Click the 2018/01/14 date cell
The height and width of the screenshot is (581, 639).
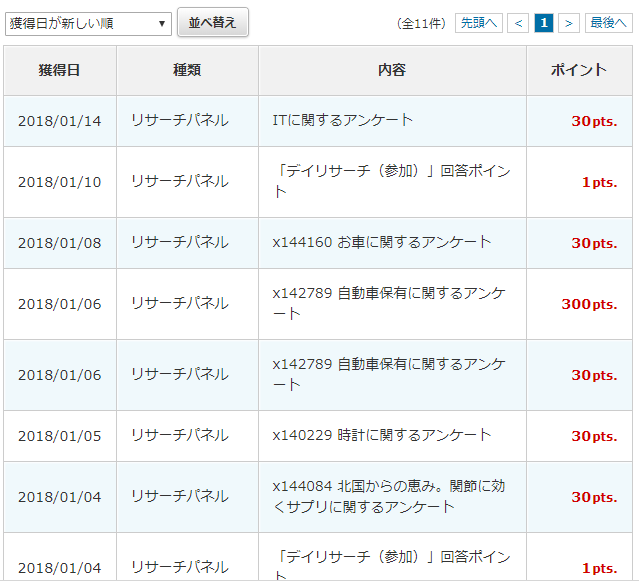(59, 121)
